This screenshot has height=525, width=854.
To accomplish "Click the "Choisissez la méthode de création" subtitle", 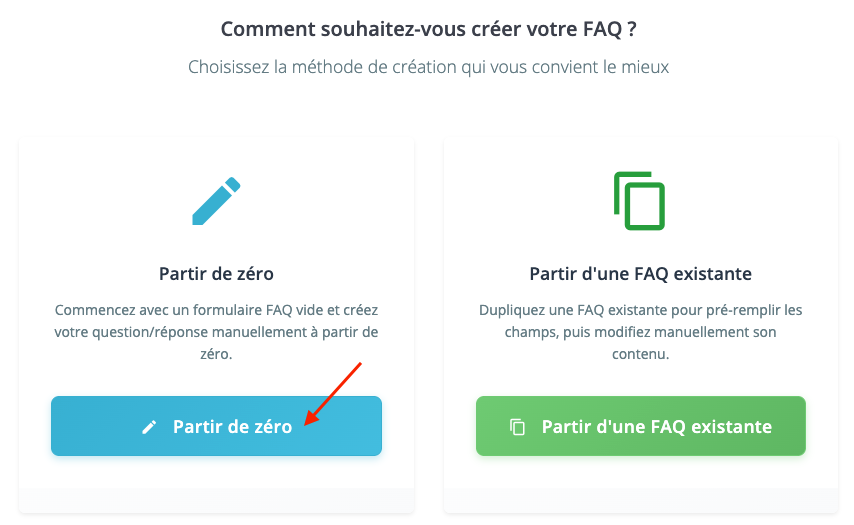I will pos(428,68).
